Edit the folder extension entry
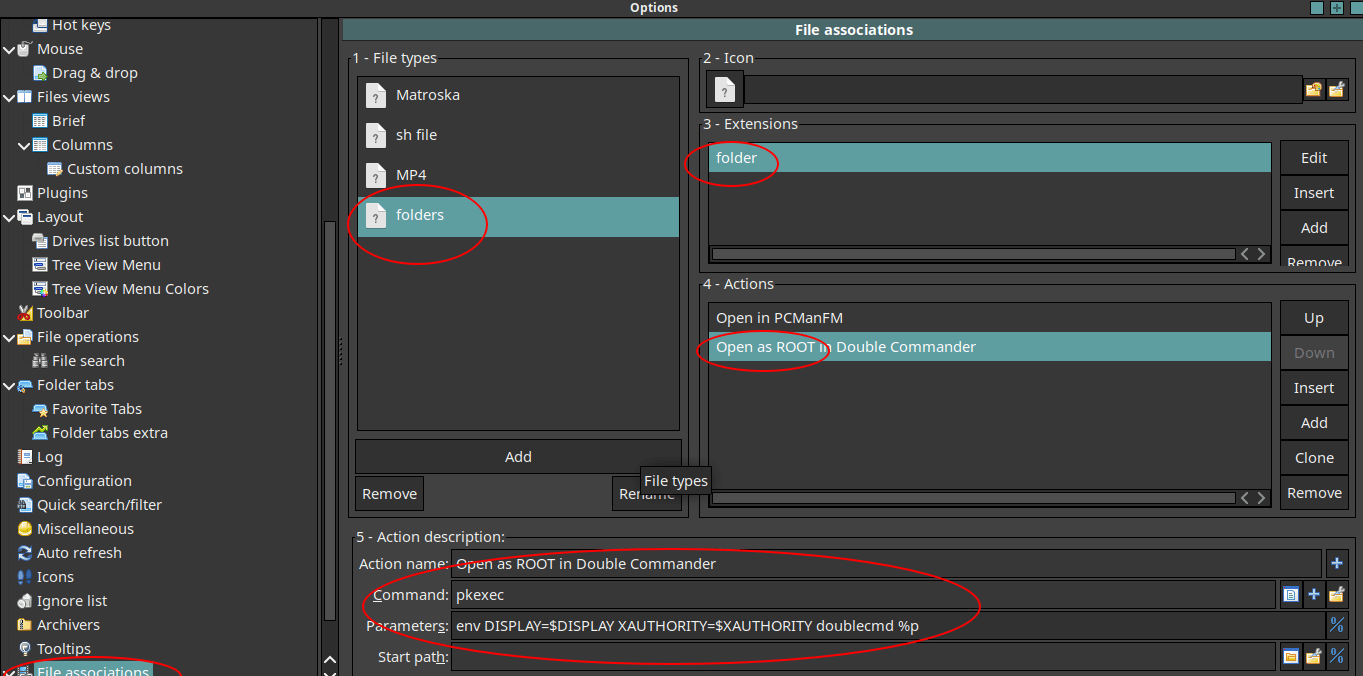The height and width of the screenshot is (676, 1363). tap(1313, 157)
